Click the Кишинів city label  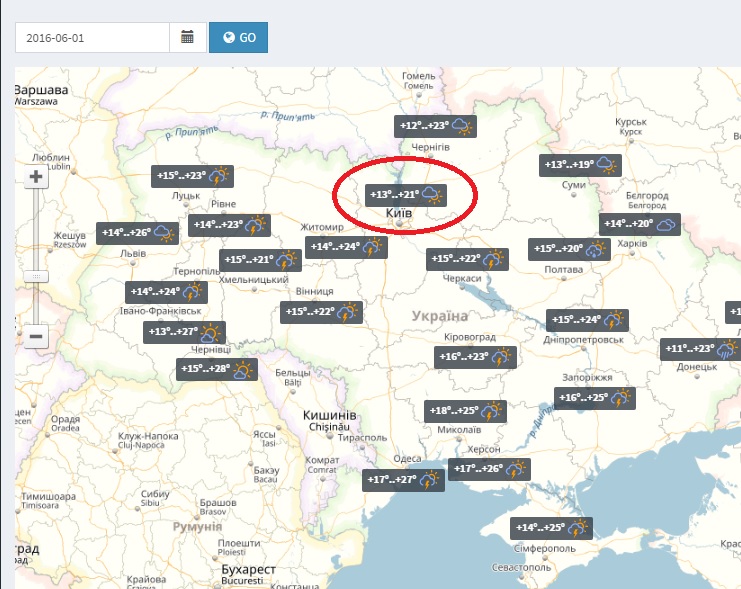tap(329, 415)
